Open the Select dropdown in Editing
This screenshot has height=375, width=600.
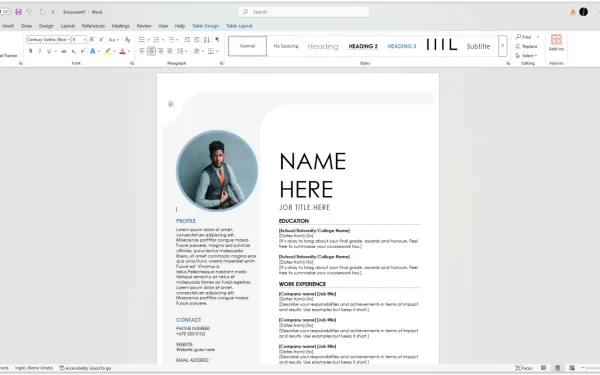coord(526,55)
